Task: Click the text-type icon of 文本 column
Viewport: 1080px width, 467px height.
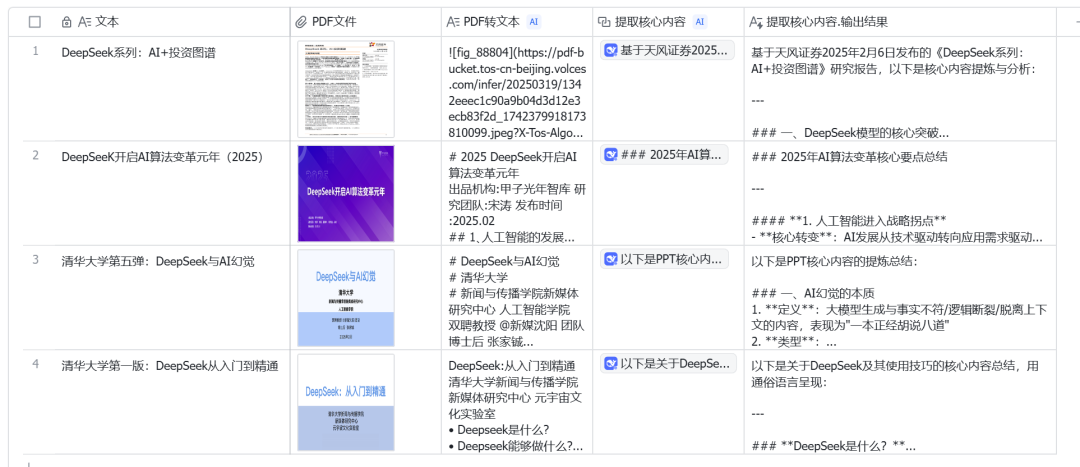Action: point(85,22)
